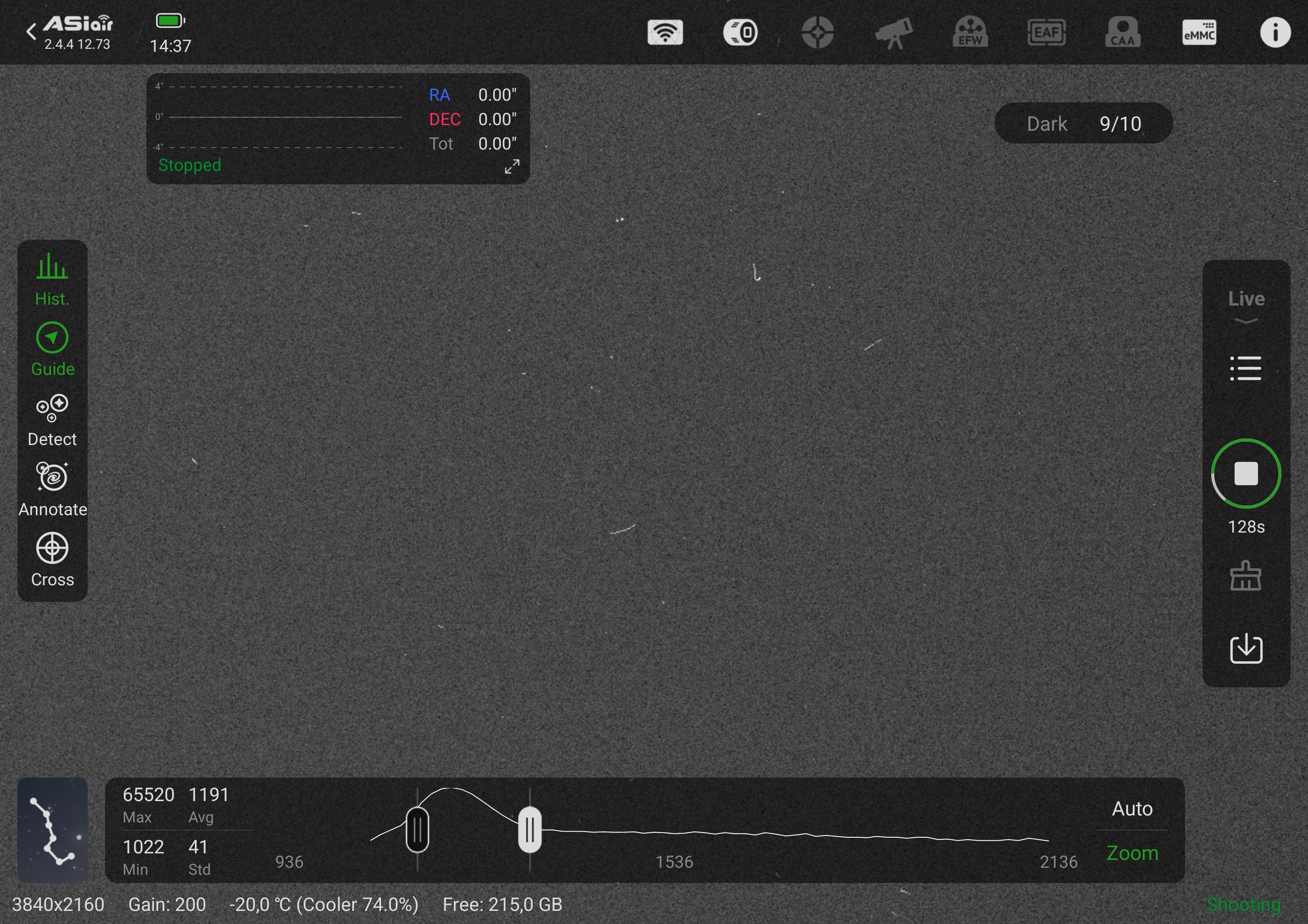This screenshot has width=1308, height=924.
Task: Open the CAA rotator settings
Action: coord(1123,32)
